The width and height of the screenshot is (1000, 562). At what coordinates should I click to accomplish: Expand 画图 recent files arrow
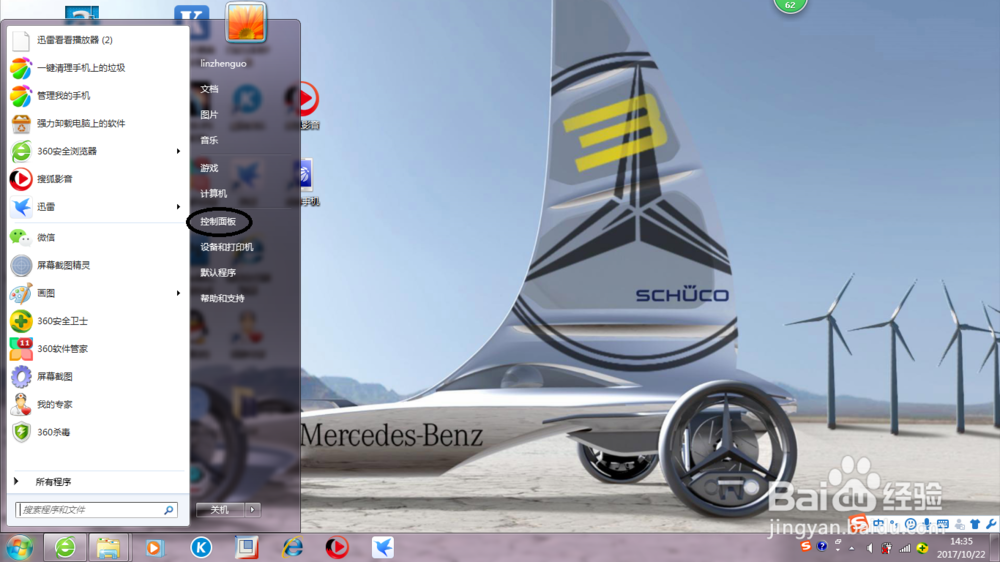coord(179,293)
